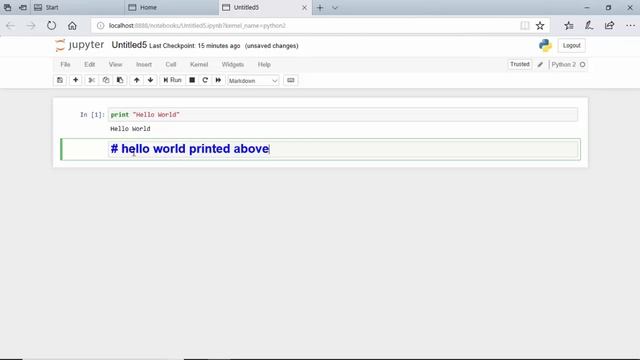640x360 pixels.
Task: Click the unsaved changes status text
Action: [271, 46]
